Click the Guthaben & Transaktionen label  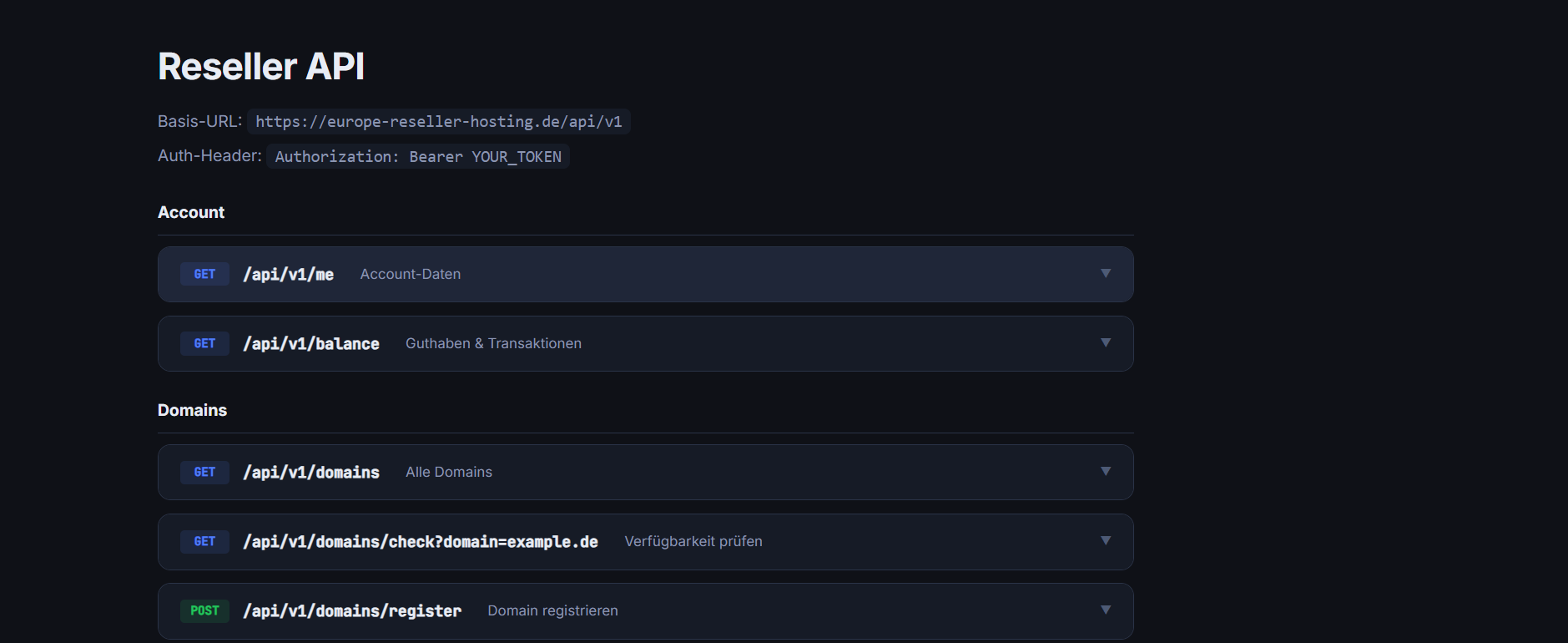(493, 343)
